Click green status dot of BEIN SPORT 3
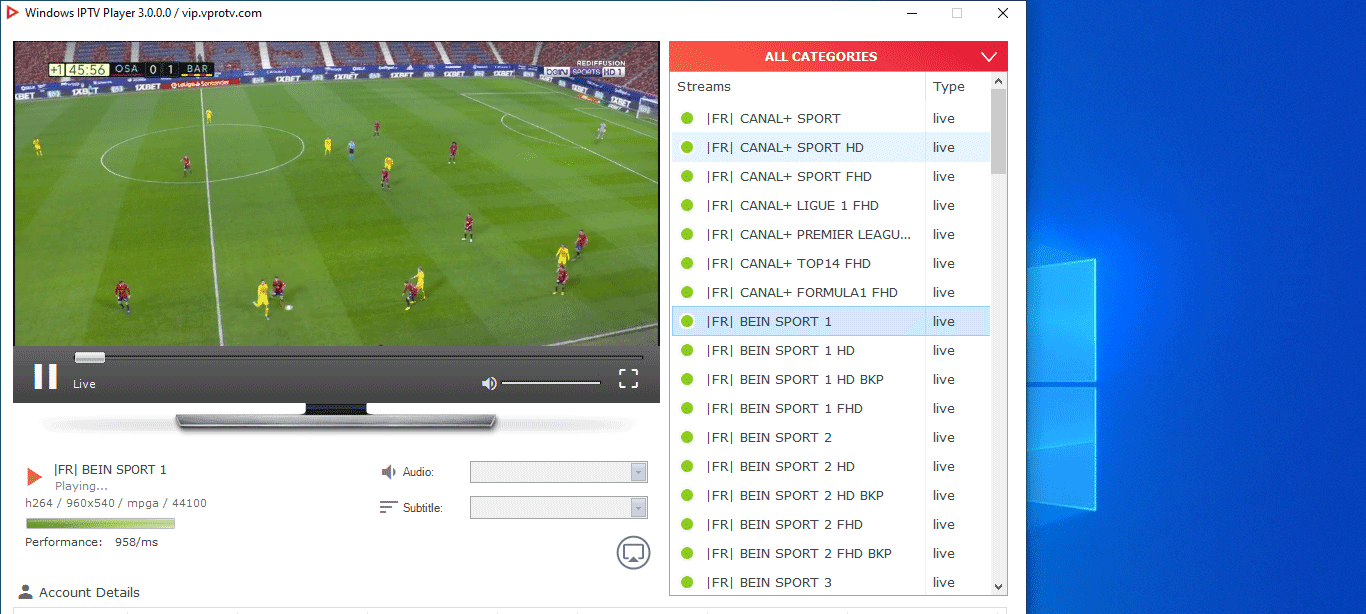This screenshot has width=1366, height=614. pyautogui.click(x=687, y=582)
